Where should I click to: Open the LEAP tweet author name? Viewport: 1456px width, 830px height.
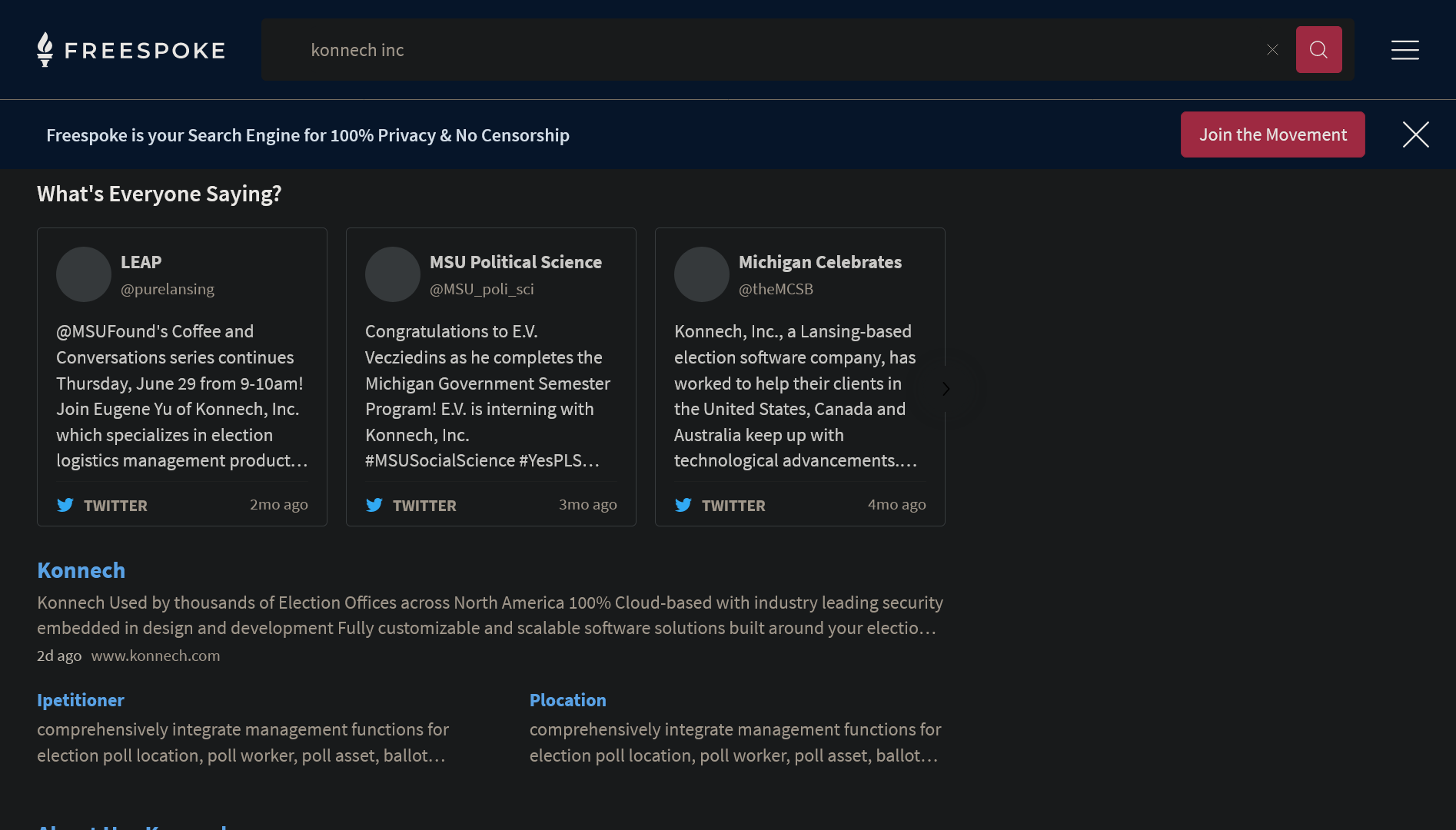tap(141, 262)
